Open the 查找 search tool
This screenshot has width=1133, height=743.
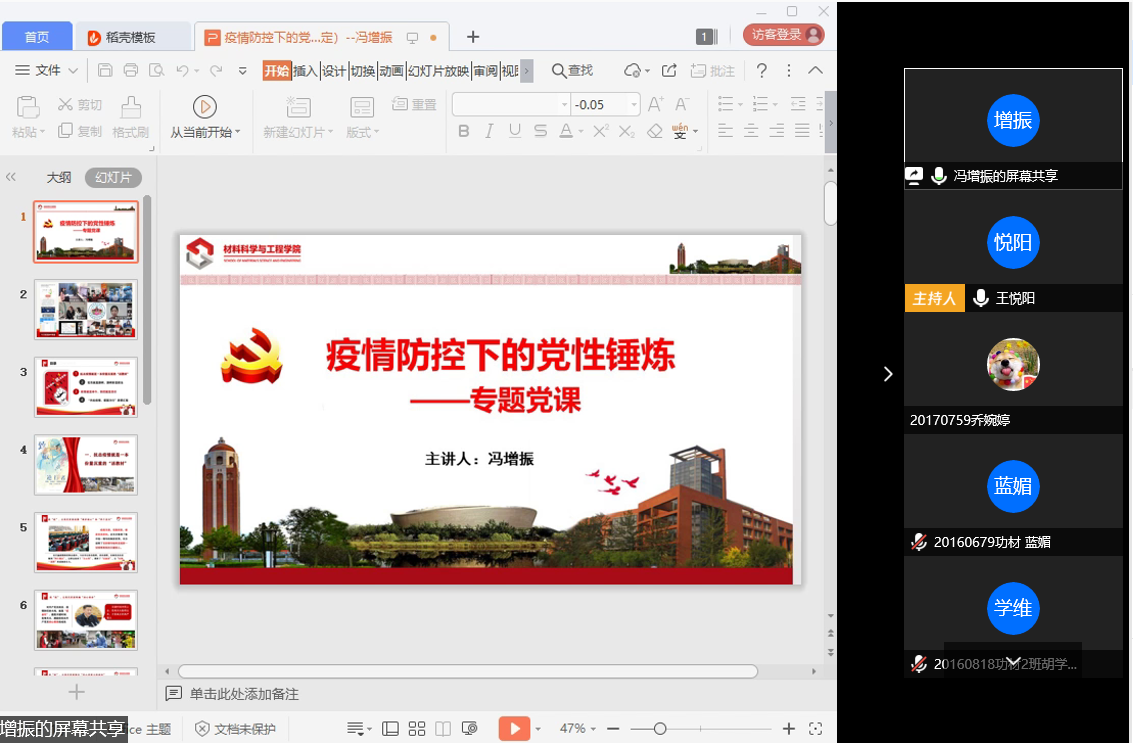(x=572, y=70)
